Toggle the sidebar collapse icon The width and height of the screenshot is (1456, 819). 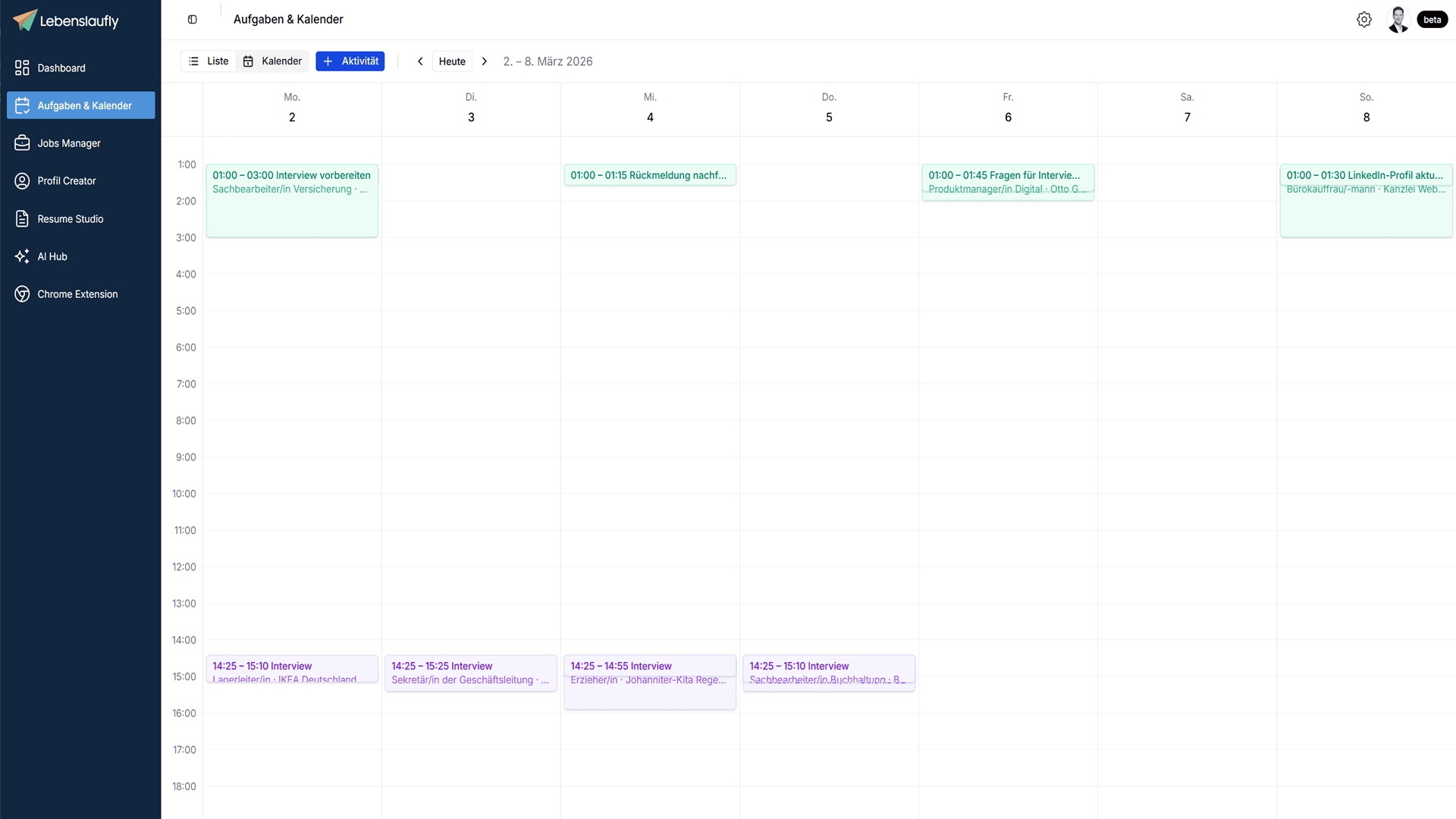click(x=193, y=20)
